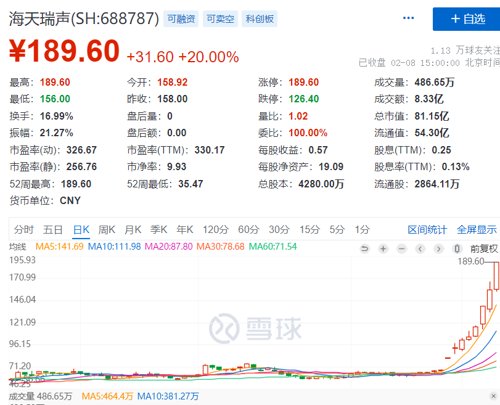Shift chart right with the right arrow icon

(439, 249)
